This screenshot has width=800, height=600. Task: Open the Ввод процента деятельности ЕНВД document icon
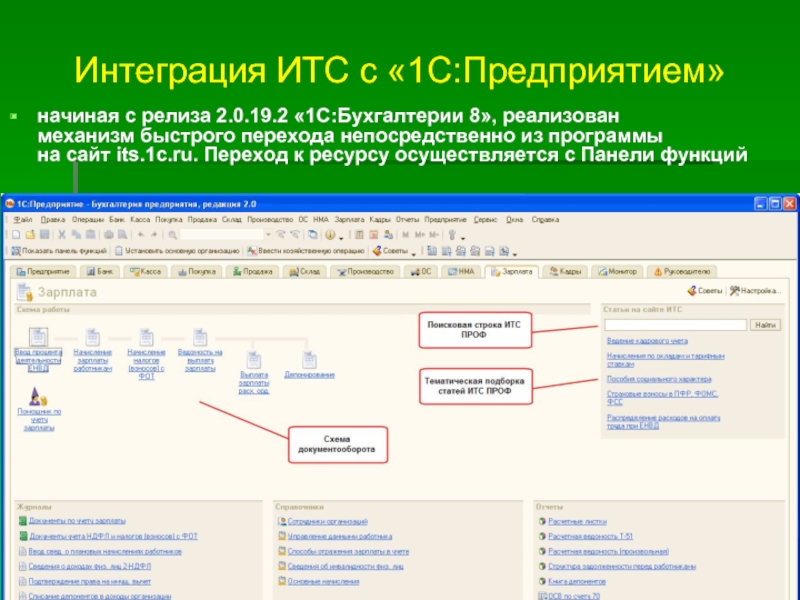(x=38, y=337)
